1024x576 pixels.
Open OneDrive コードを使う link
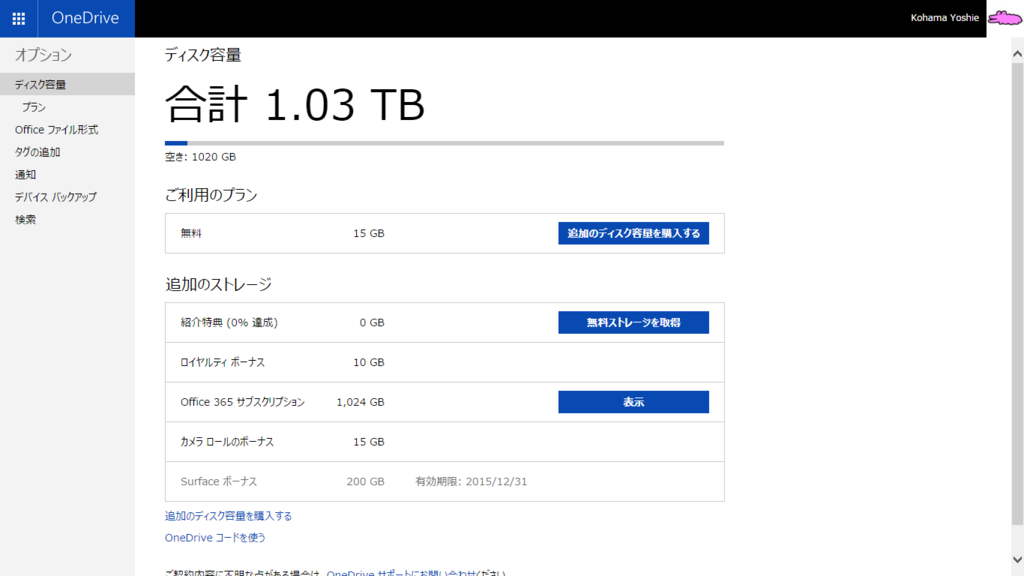click(x=215, y=537)
